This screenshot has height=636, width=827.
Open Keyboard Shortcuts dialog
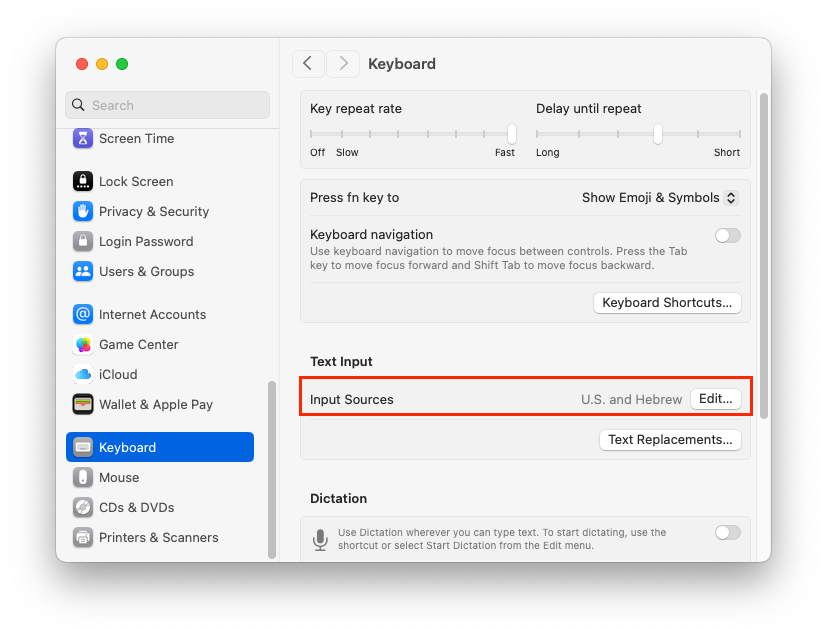[x=667, y=303]
